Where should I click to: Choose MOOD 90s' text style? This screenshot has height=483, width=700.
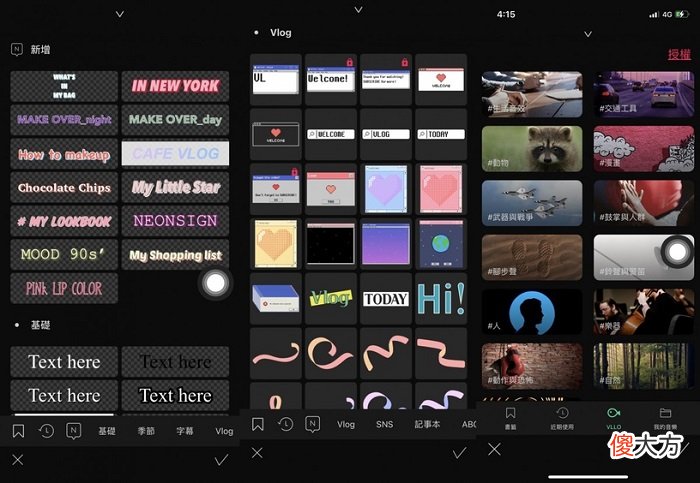tap(64, 254)
